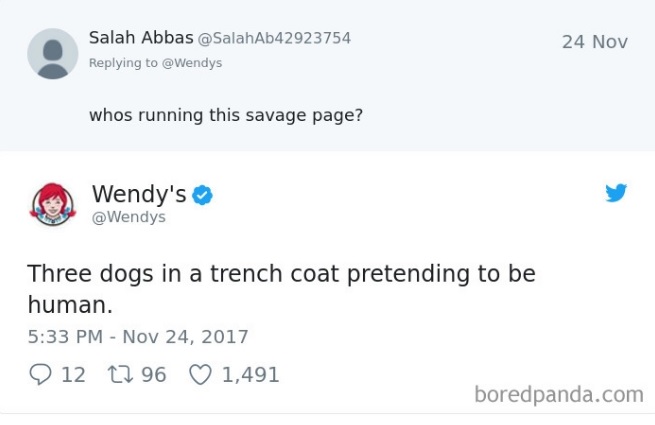Open the 5:33 PM - Nov 24, 2017 timestamp
655x425 pixels.
138,337
